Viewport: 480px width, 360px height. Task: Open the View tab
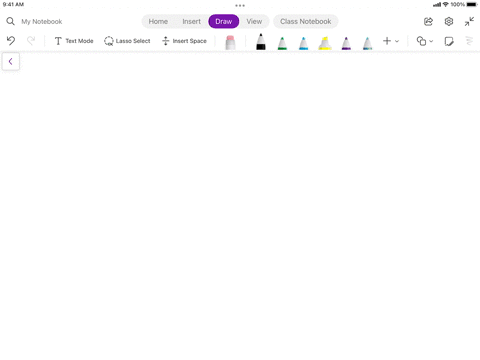[x=254, y=21]
